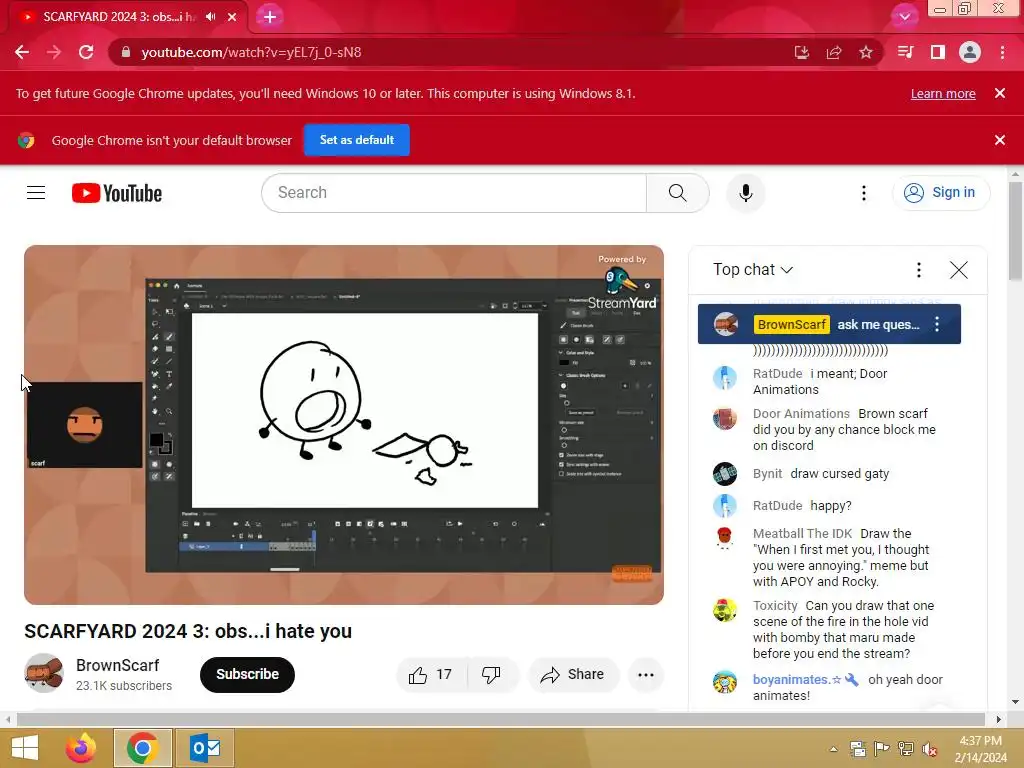
Task: Go to YouTube home via logo
Action: pos(117,193)
